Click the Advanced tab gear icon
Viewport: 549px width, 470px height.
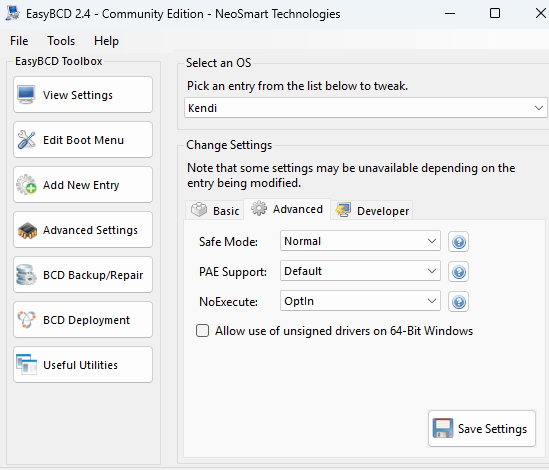tap(259, 208)
